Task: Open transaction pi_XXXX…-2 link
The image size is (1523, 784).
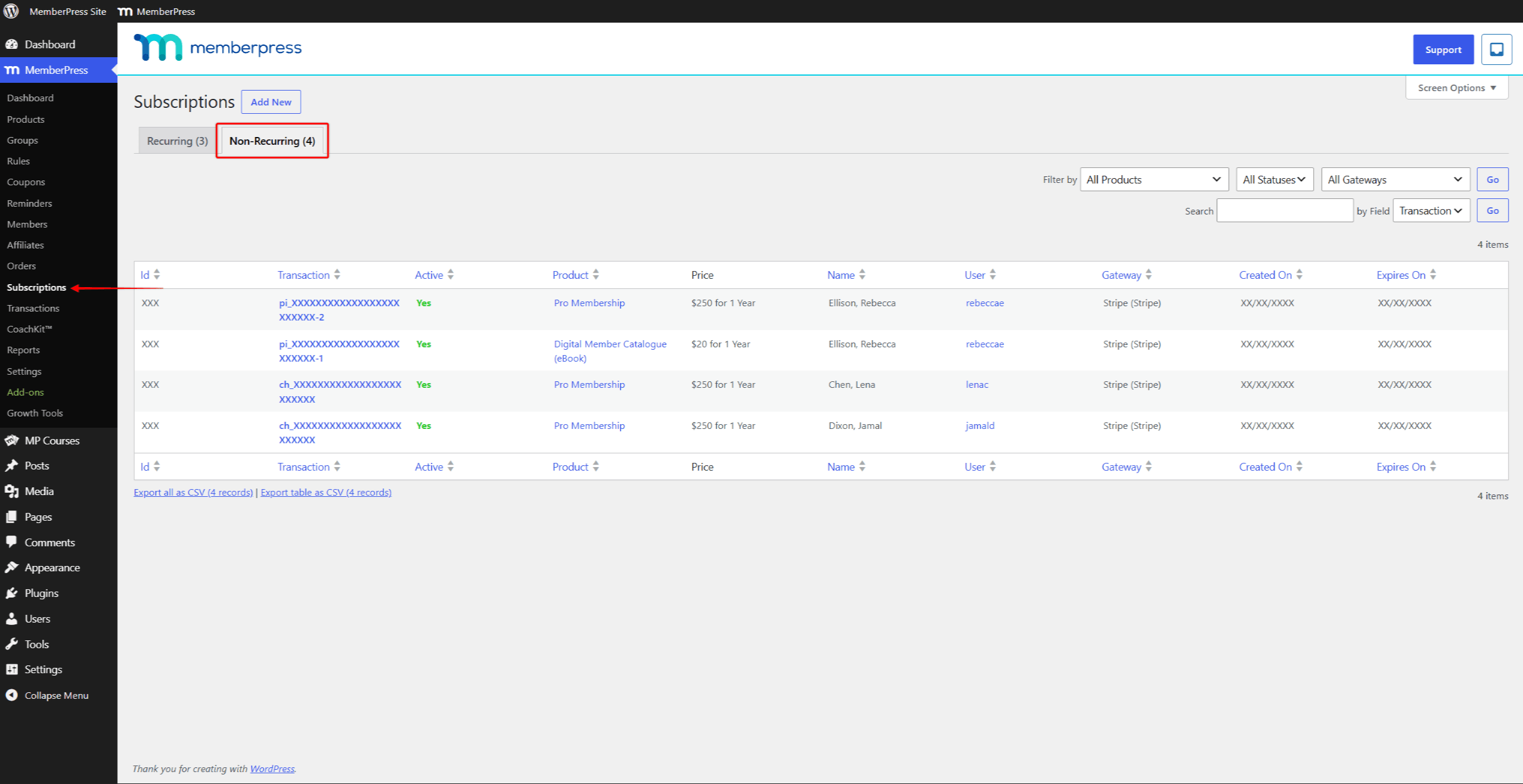Action: click(339, 310)
